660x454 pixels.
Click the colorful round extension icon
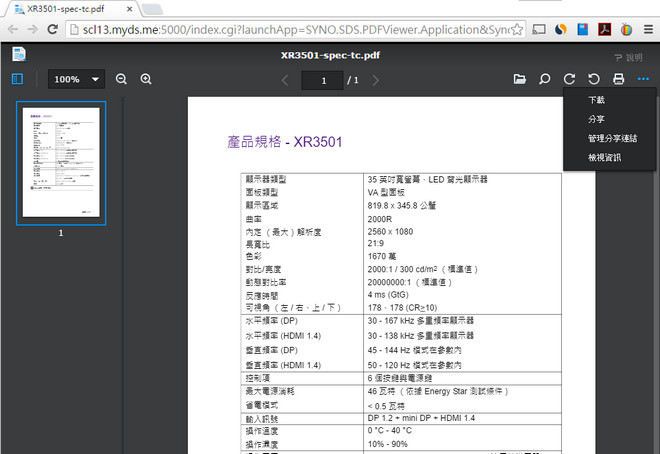point(626,29)
